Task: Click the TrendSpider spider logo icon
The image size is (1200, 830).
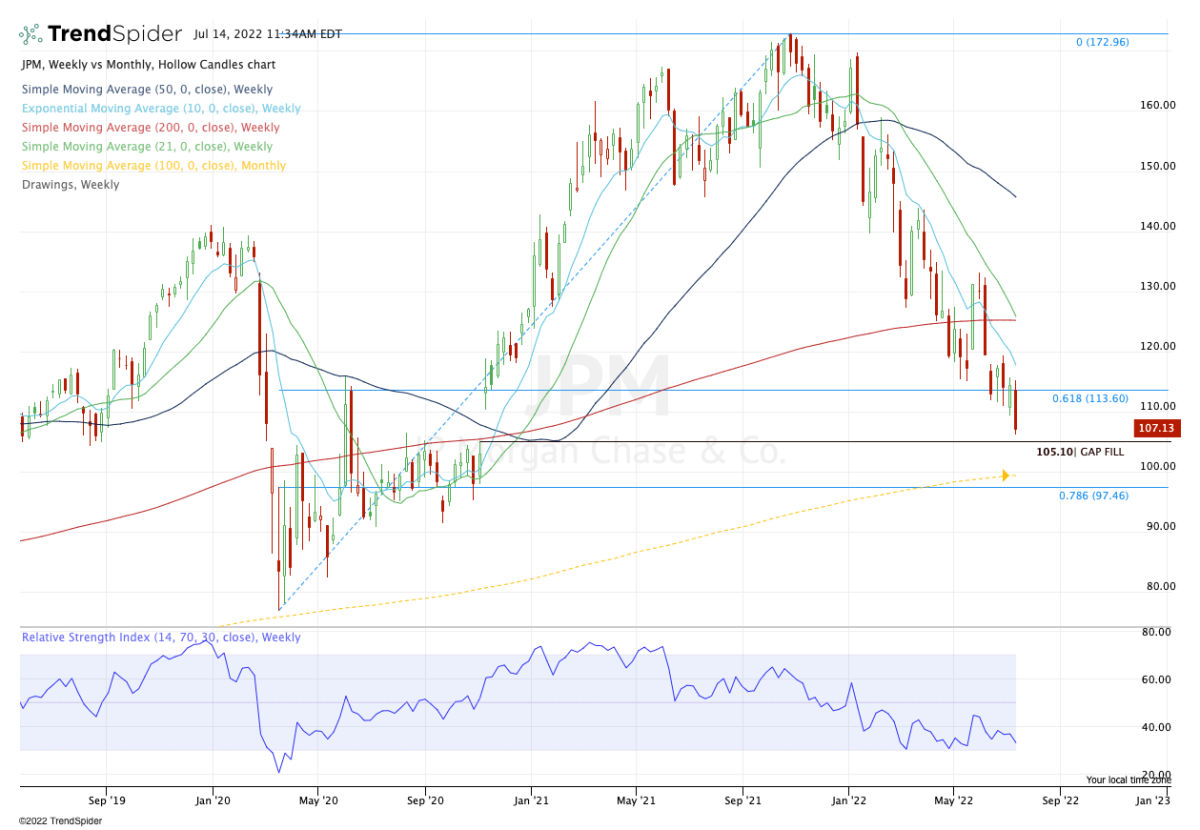Action: 31,35
